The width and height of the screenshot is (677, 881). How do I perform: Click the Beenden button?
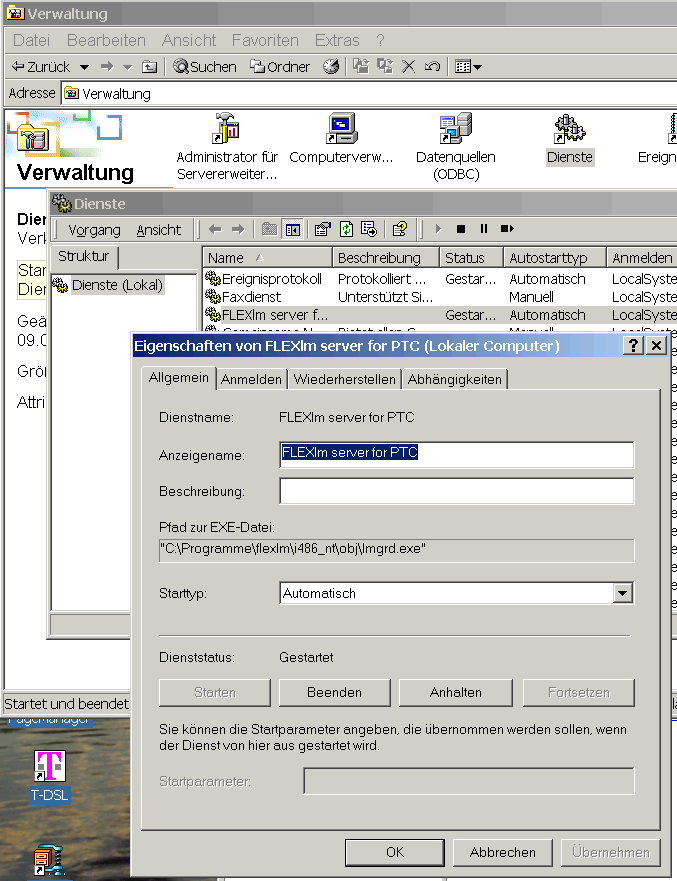(x=334, y=692)
